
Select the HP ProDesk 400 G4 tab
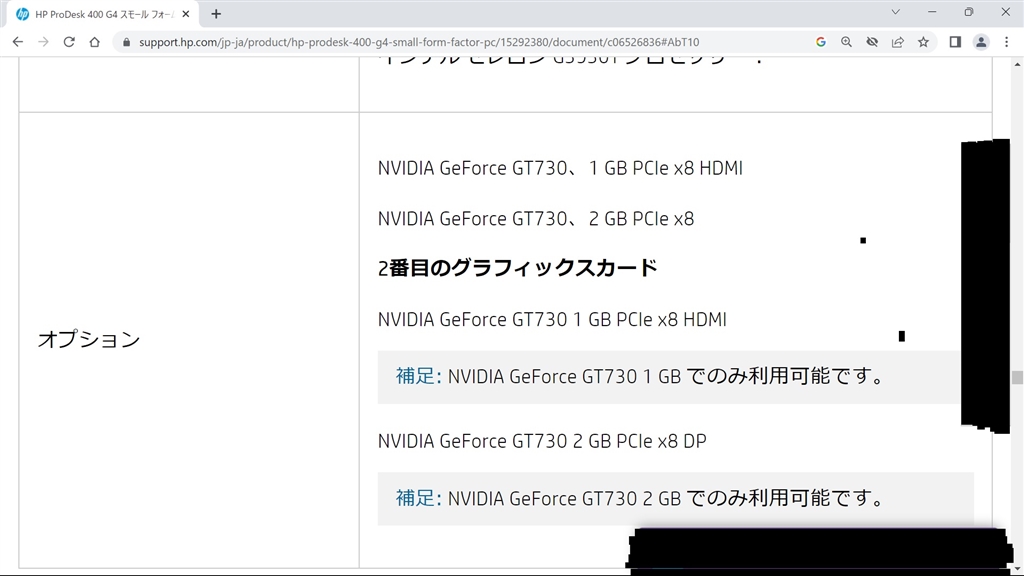pyautogui.click(x=95, y=14)
